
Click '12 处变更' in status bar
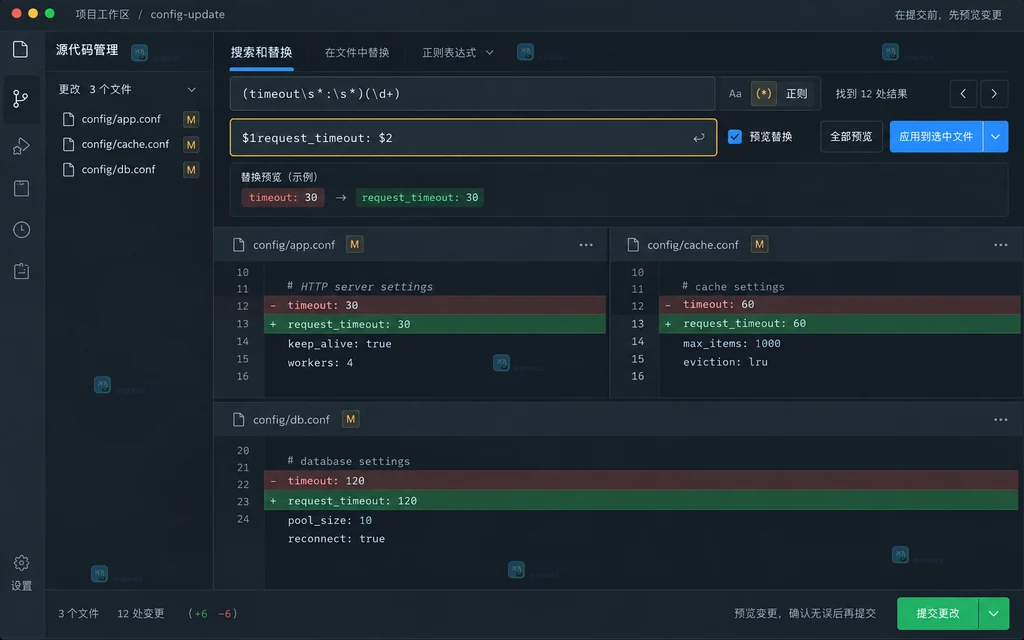[141, 614]
